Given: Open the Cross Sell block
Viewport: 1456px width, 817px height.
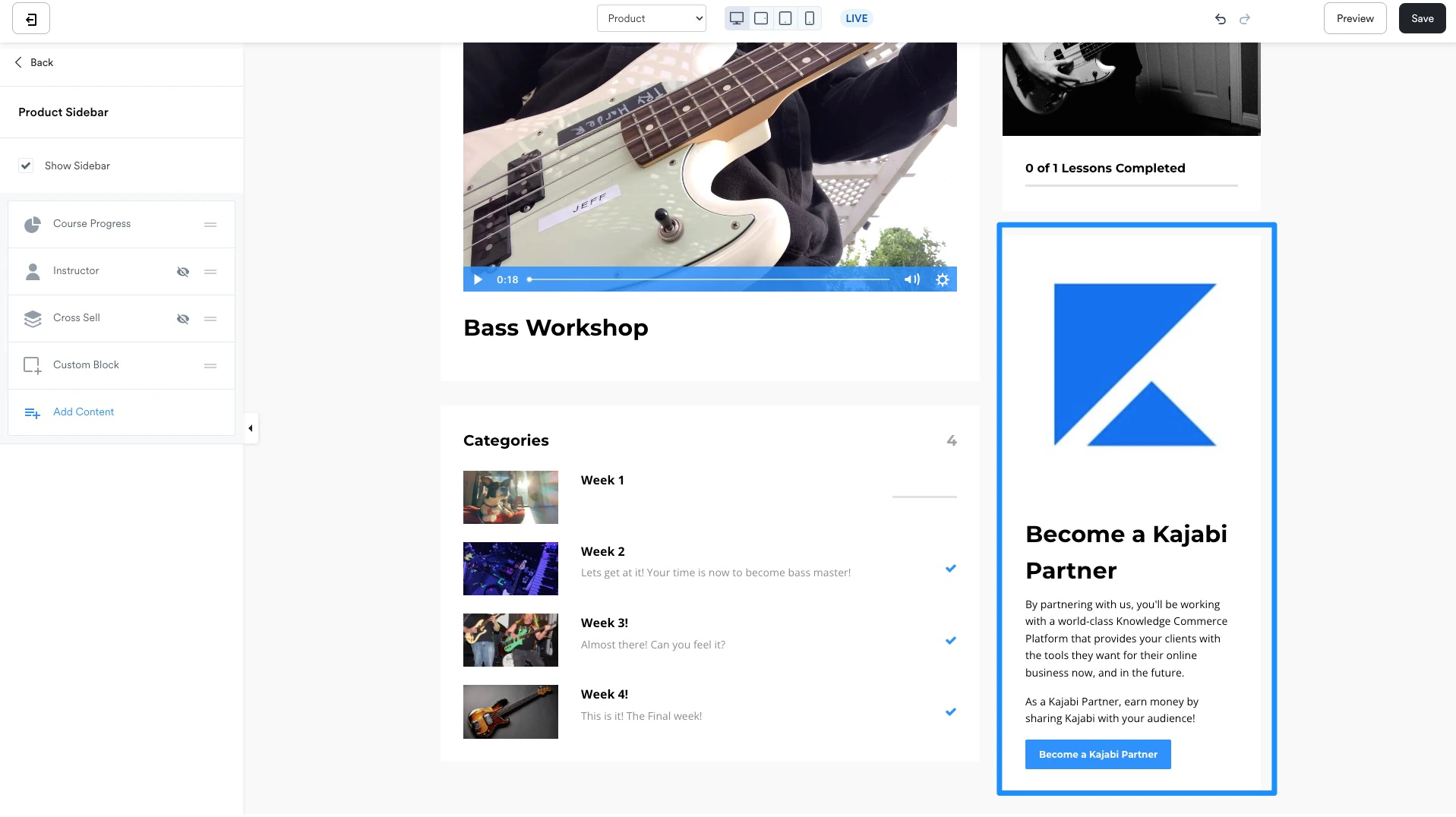Looking at the screenshot, I should click(122, 318).
